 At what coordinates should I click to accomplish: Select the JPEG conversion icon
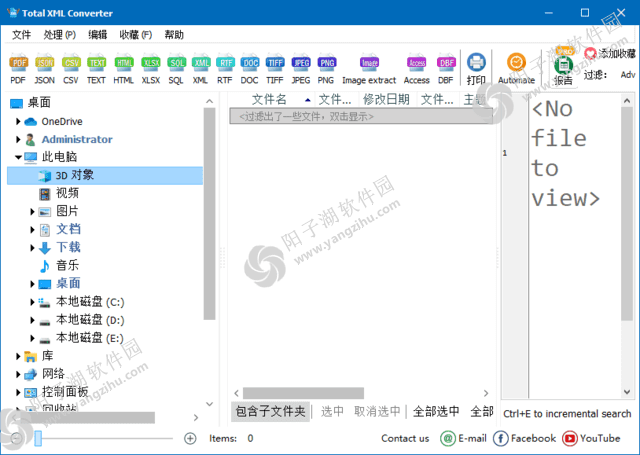[x=301, y=69]
